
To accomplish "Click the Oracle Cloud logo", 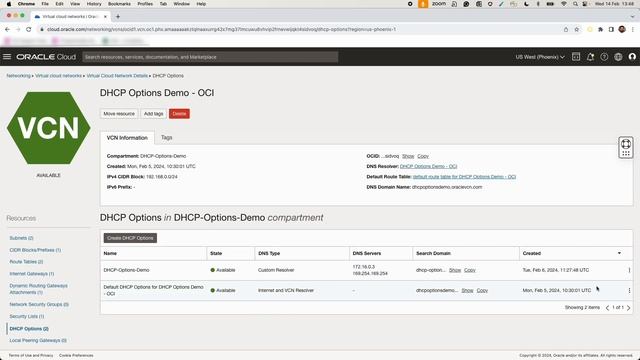I will [46, 57].
